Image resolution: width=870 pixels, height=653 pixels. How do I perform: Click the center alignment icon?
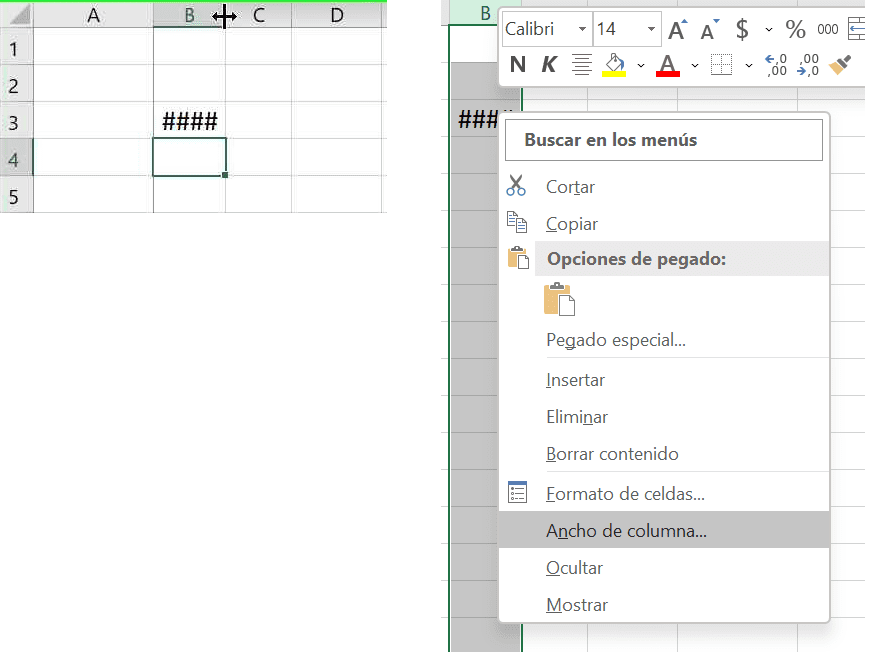[581, 65]
